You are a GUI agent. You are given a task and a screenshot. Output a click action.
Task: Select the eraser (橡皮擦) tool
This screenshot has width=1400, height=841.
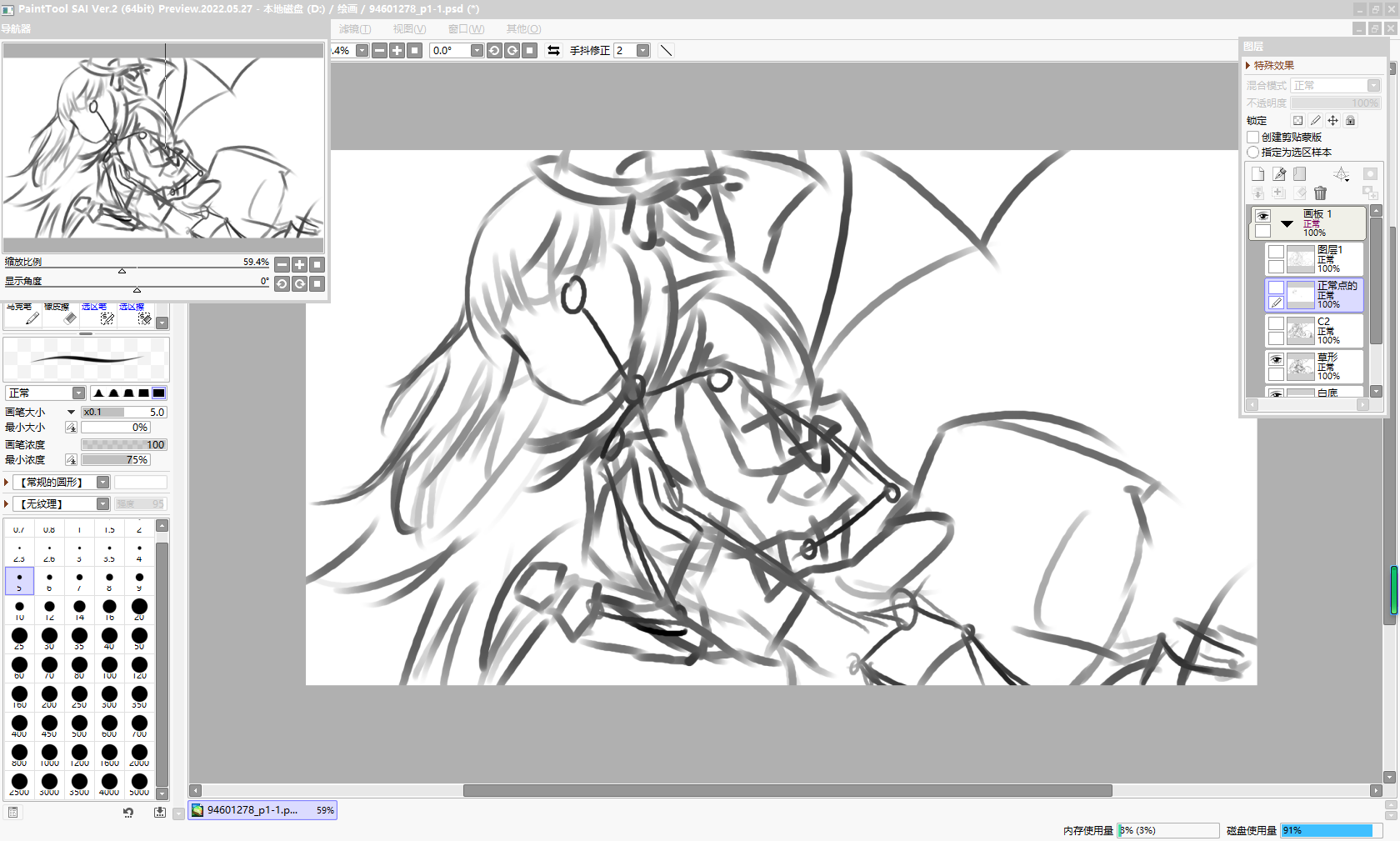pyautogui.click(x=60, y=314)
